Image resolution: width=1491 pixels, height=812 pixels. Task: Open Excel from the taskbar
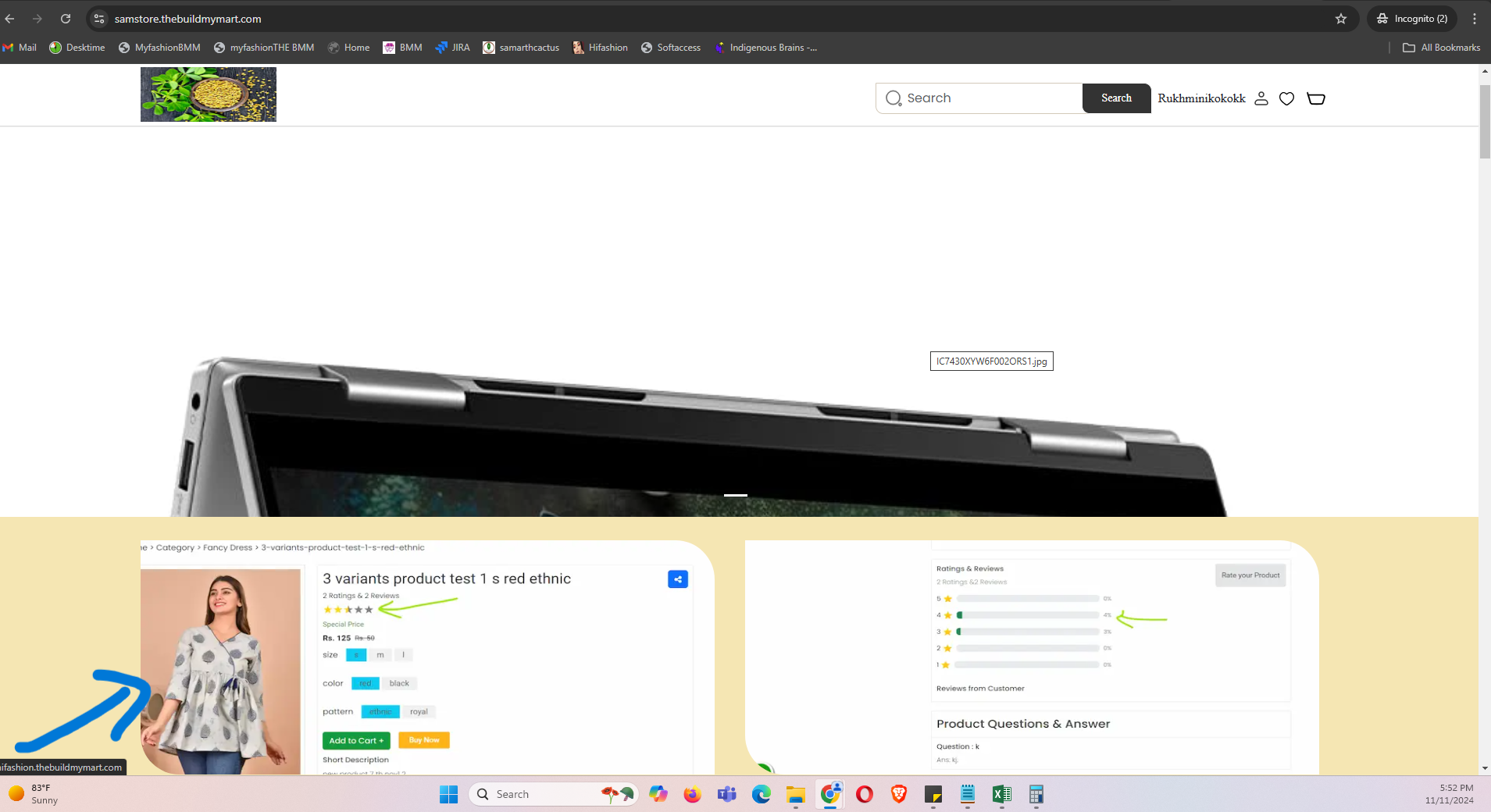(1002, 794)
